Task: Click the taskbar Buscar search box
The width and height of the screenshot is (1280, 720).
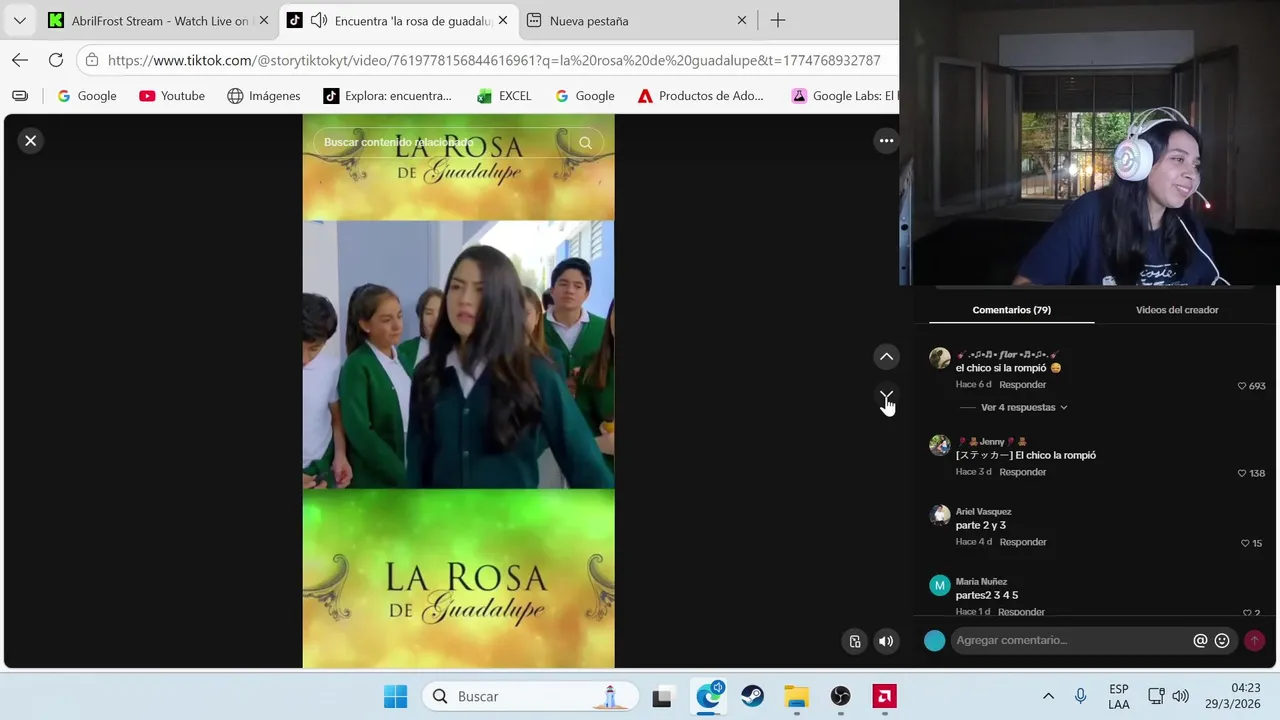Action: [x=530, y=697]
